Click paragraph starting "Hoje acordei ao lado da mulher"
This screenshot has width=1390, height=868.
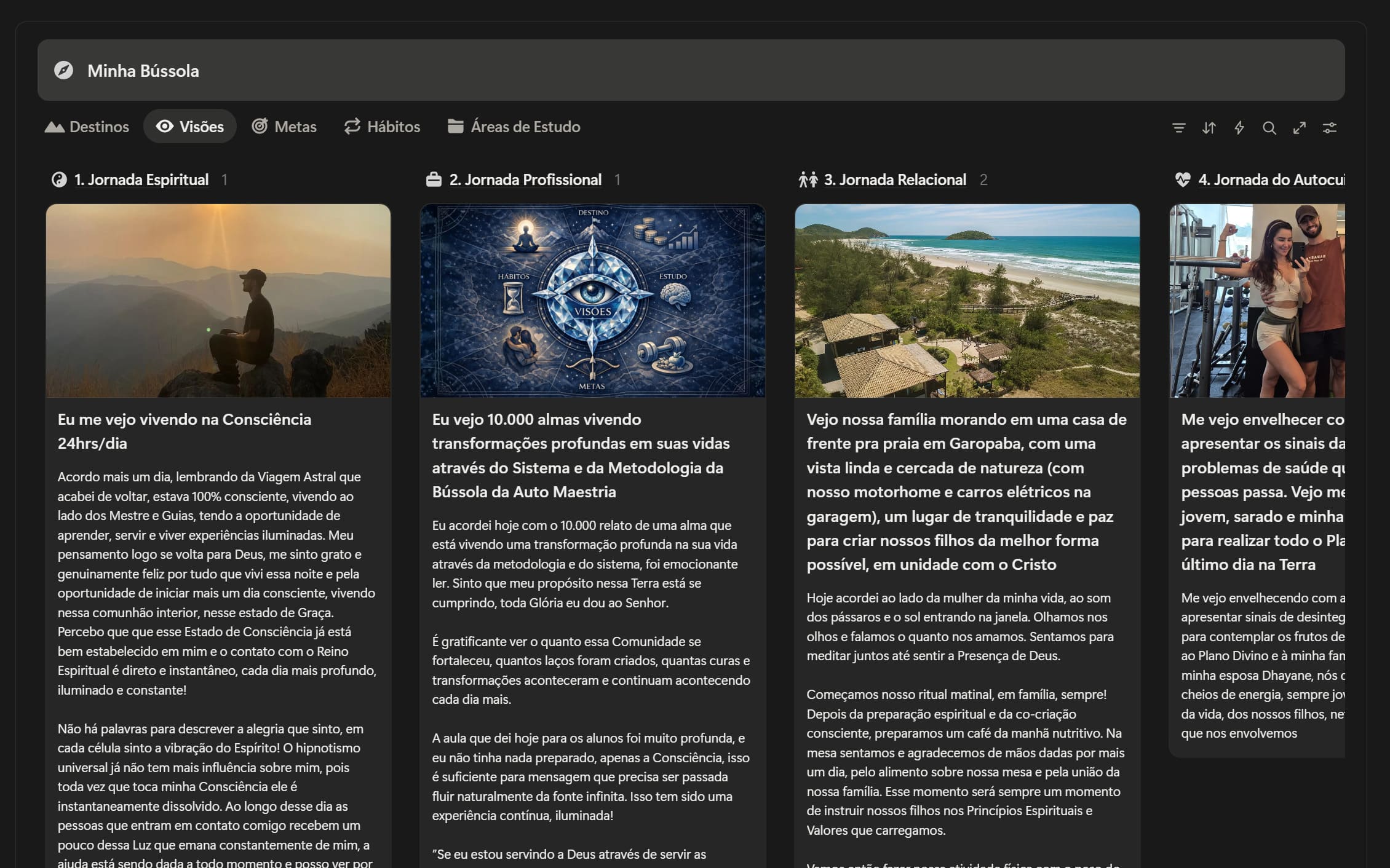pos(960,626)
